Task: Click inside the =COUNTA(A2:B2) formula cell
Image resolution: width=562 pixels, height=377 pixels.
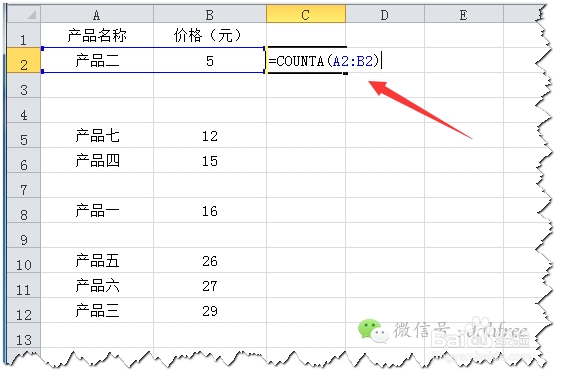Action: [306, 61]
